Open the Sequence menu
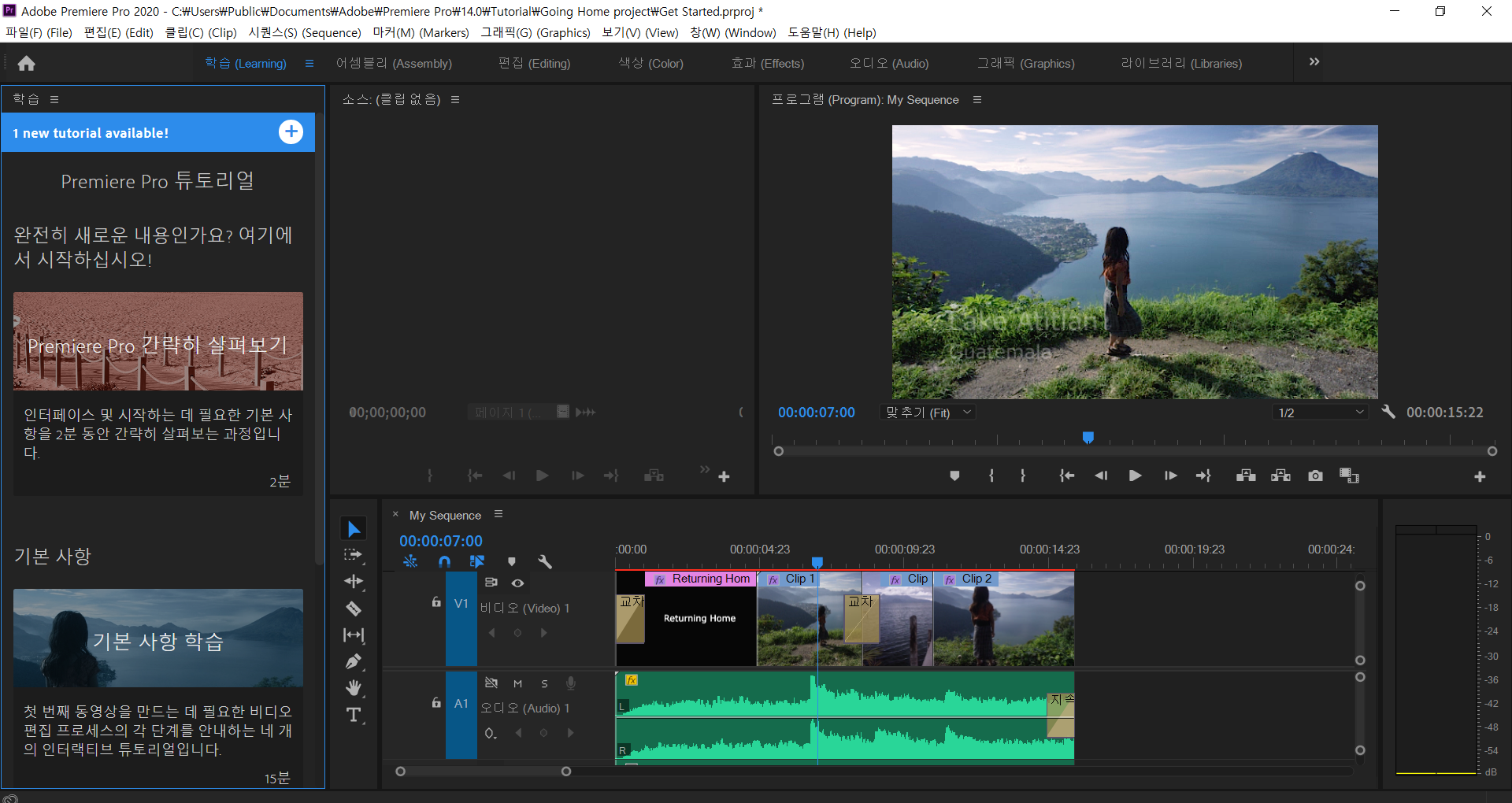1512x803 pixels. pos(305,32)
